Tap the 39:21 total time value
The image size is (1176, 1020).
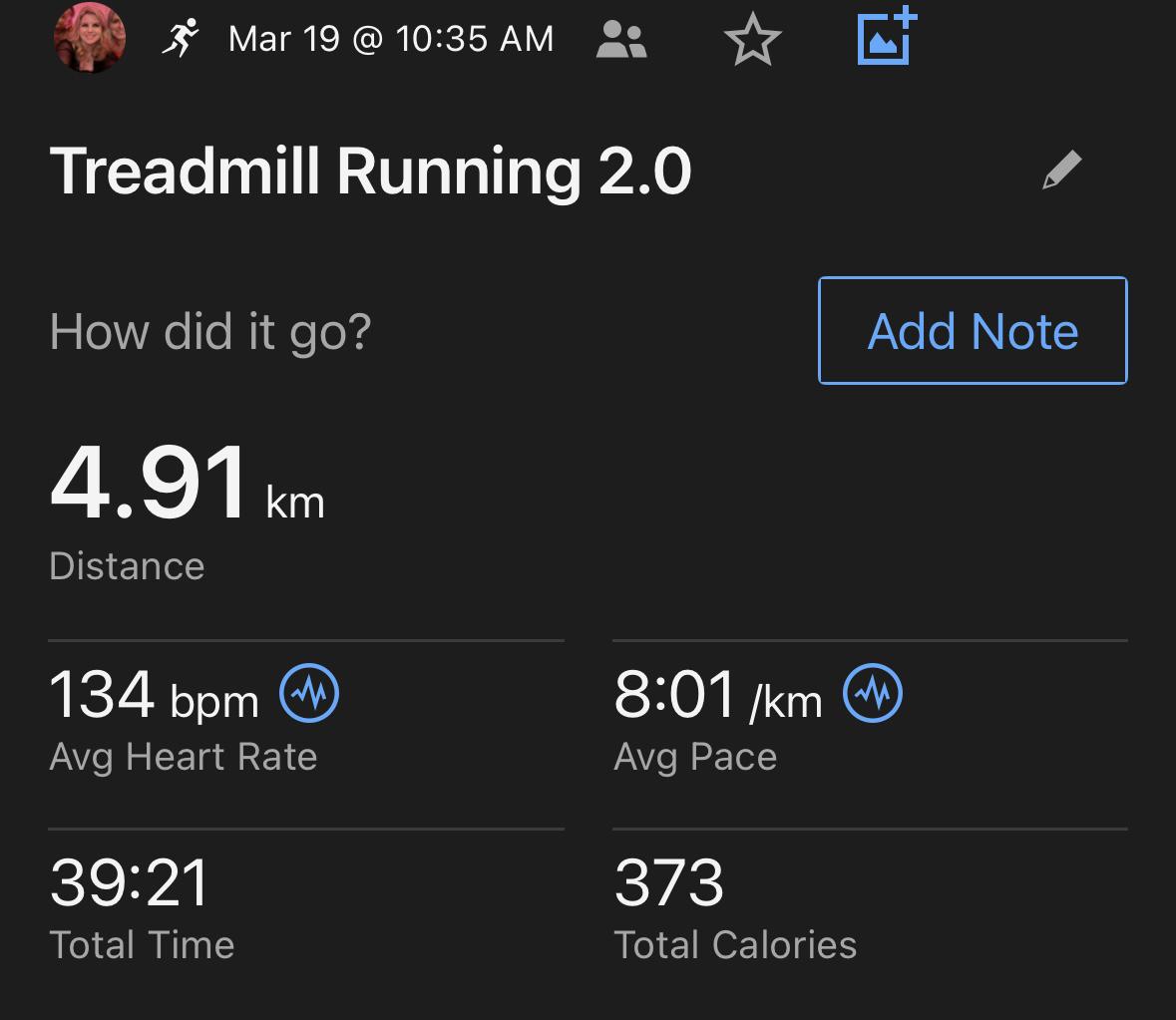point(130,882)
